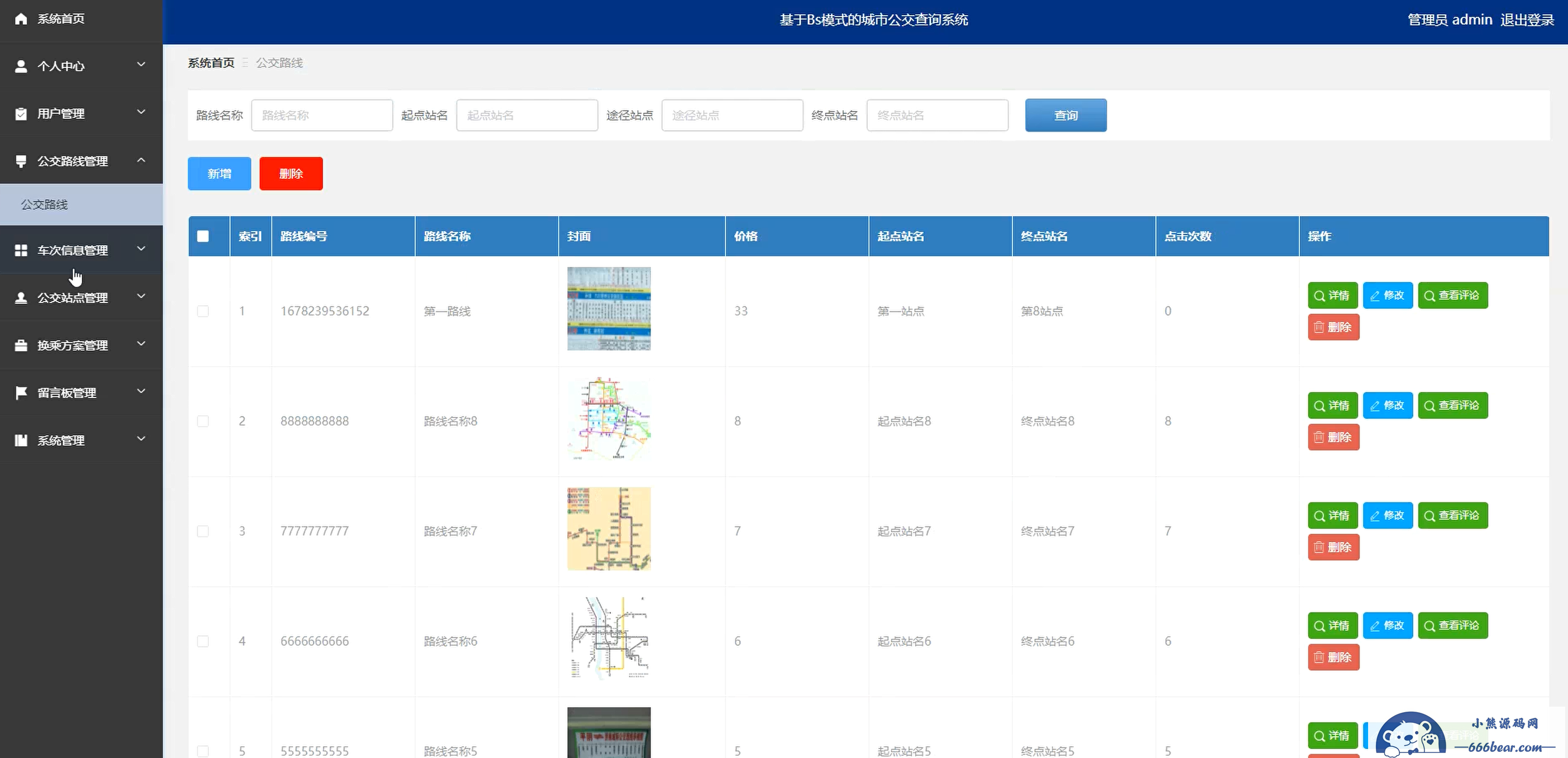
Task: Expand the 换乘方案管理 chevron
Action: tap(141, 344)
